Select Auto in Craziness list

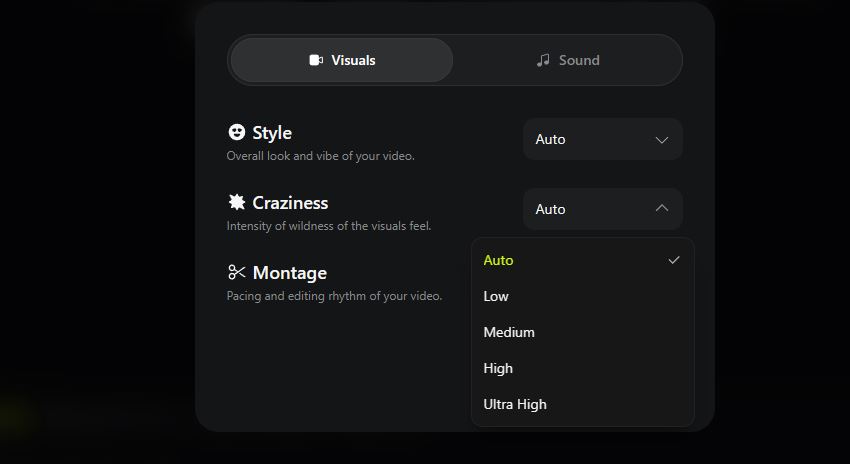[x=499, y=260]
